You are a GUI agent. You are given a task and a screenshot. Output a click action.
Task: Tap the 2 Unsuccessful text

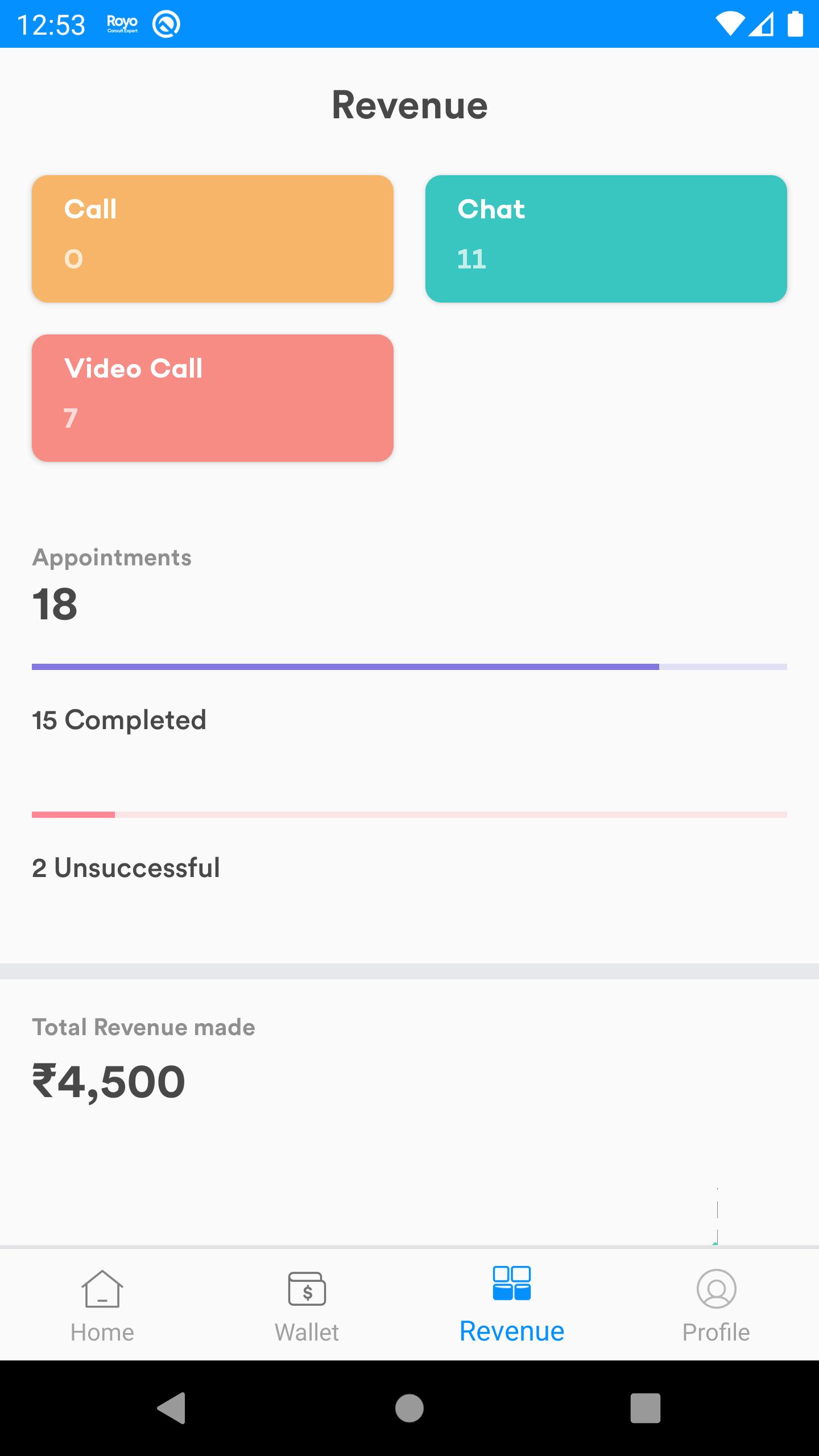pyautogui.click(x=126, y=868)
